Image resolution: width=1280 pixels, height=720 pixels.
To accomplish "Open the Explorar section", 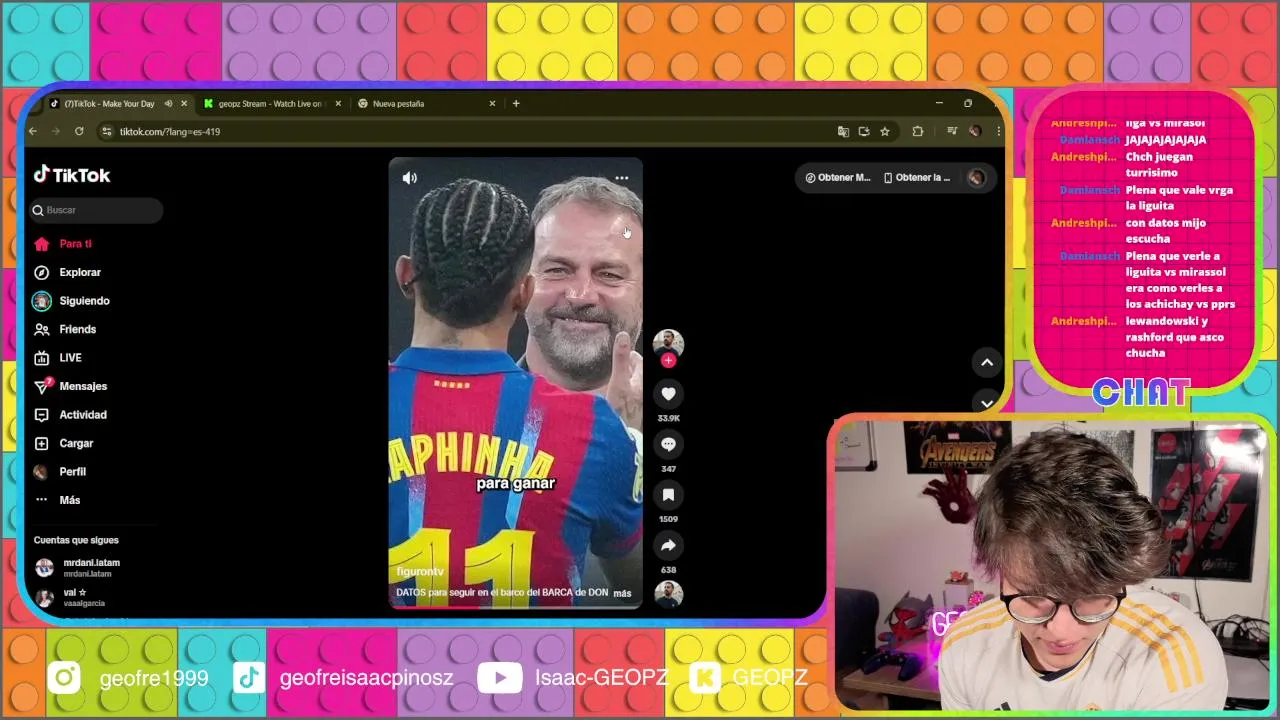I will point(79,272).
